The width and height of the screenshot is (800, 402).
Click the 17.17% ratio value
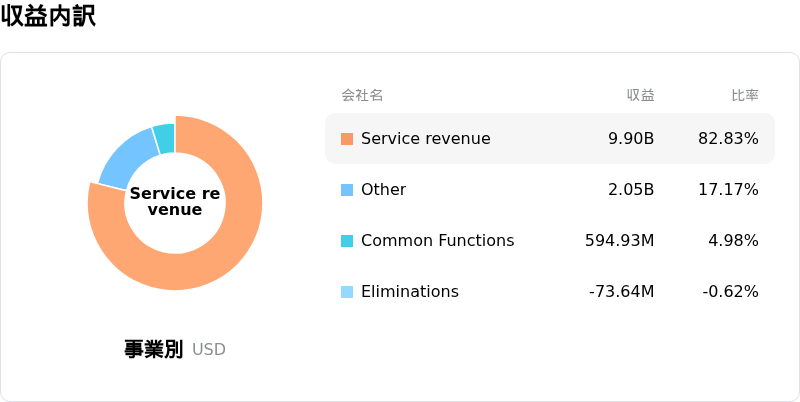tap(728, 190)
